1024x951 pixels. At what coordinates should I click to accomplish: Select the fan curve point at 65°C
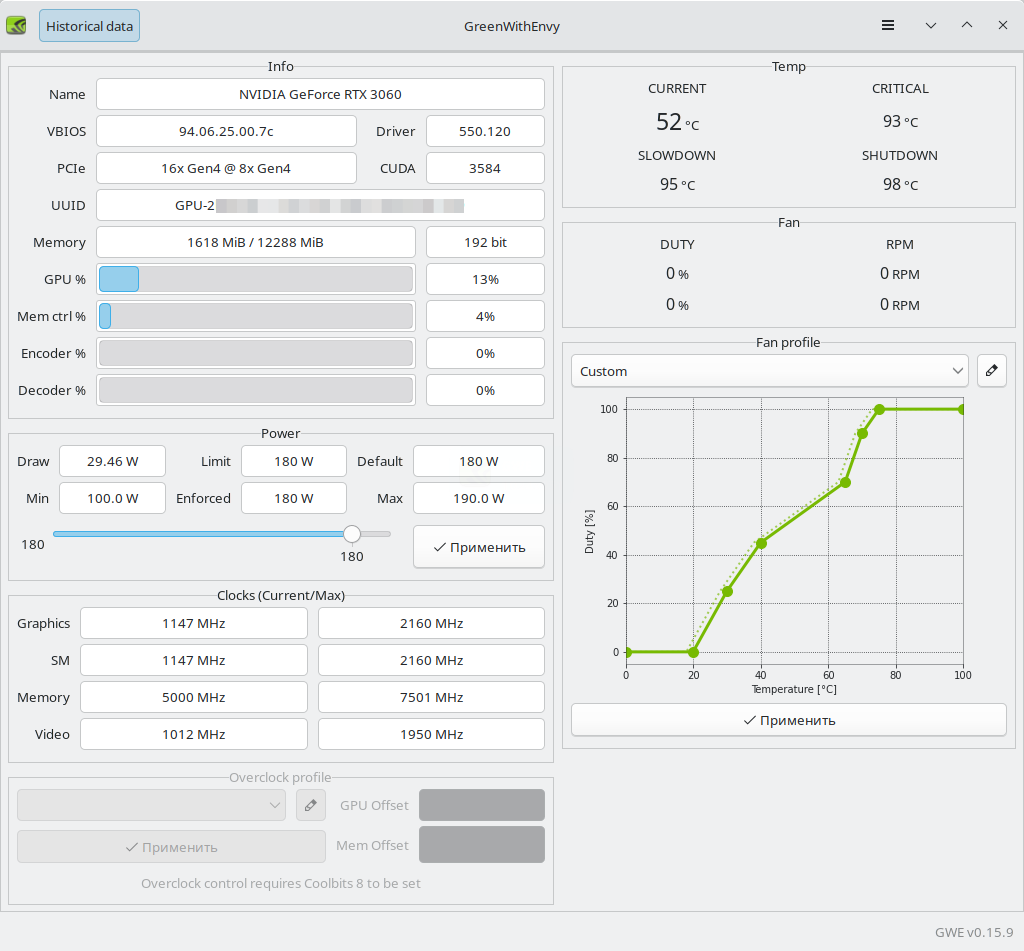coord(845,482)
